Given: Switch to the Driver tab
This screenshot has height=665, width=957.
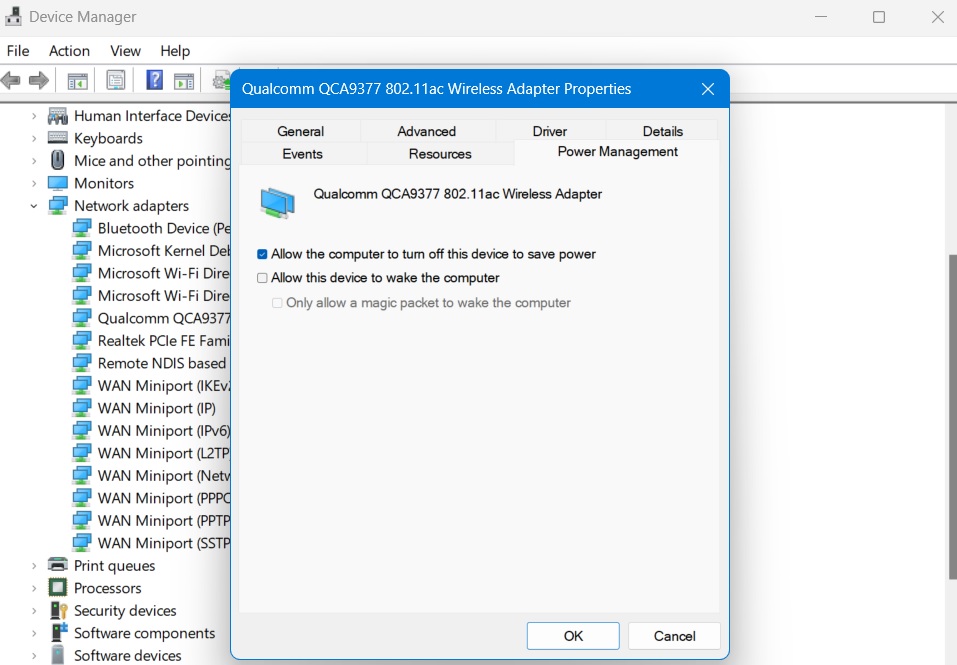Looking at the screenshot, I should tap(551, 131).
